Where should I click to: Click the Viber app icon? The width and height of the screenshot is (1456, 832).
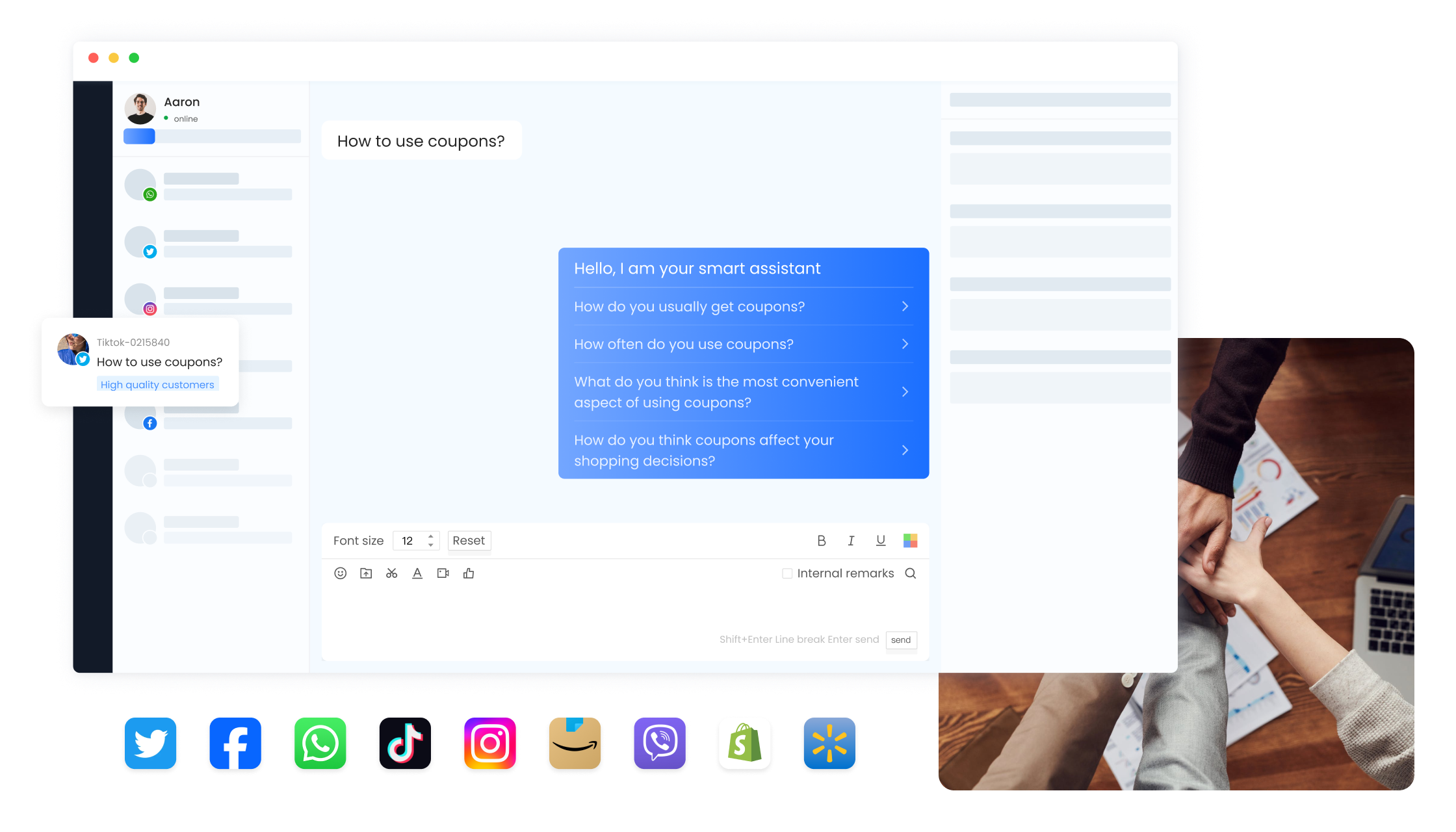660,743
